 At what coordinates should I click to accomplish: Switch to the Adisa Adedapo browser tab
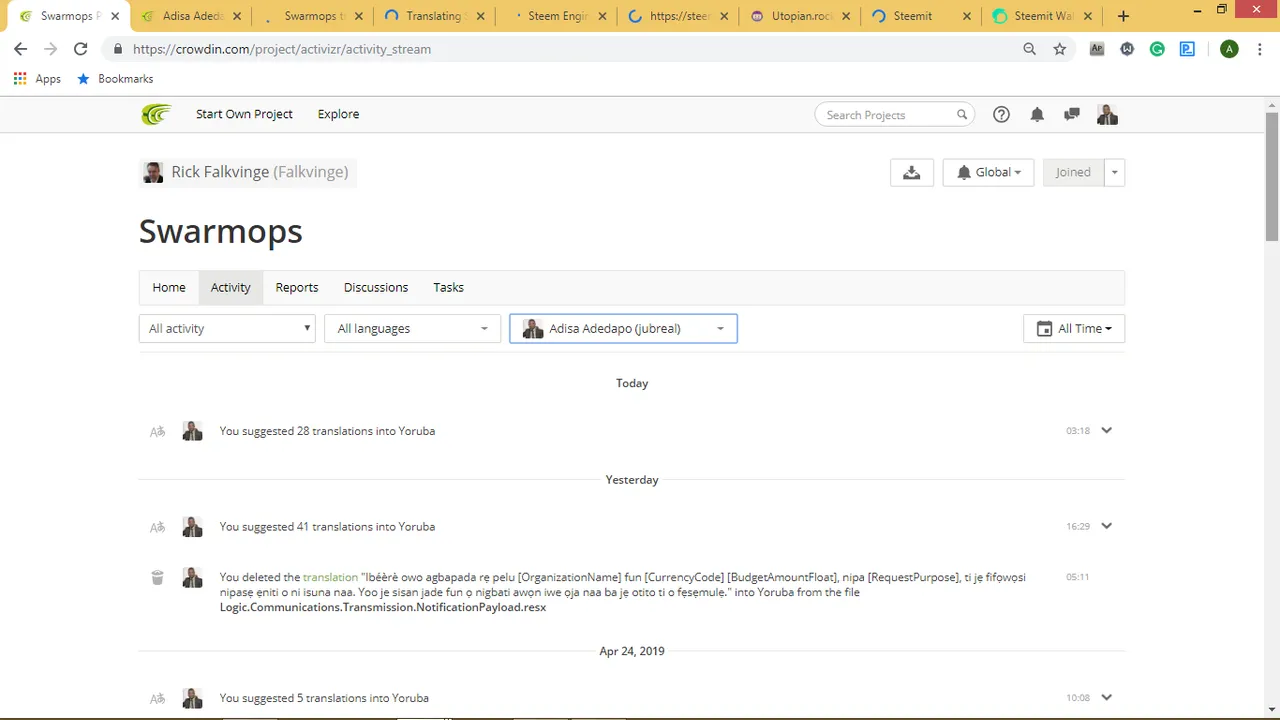tap(190, 16)
